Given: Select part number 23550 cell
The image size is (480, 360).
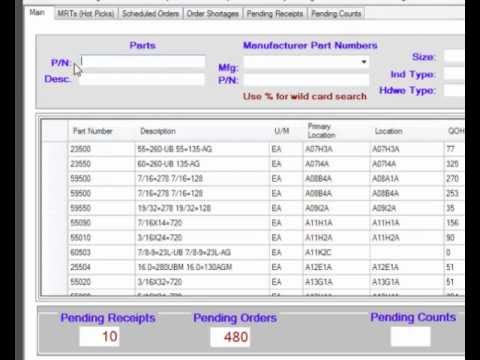Looking at the screenshot, I should (101, 164).
